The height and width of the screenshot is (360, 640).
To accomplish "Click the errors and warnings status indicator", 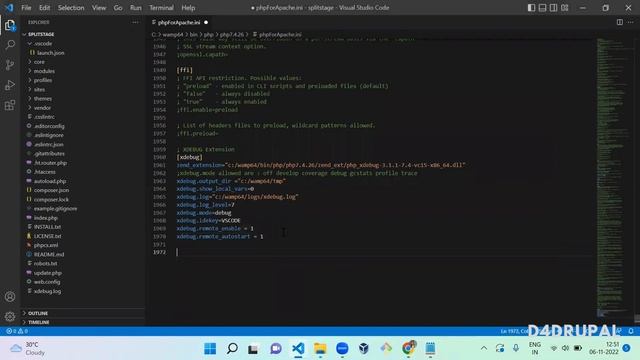I will pos(17,331).
